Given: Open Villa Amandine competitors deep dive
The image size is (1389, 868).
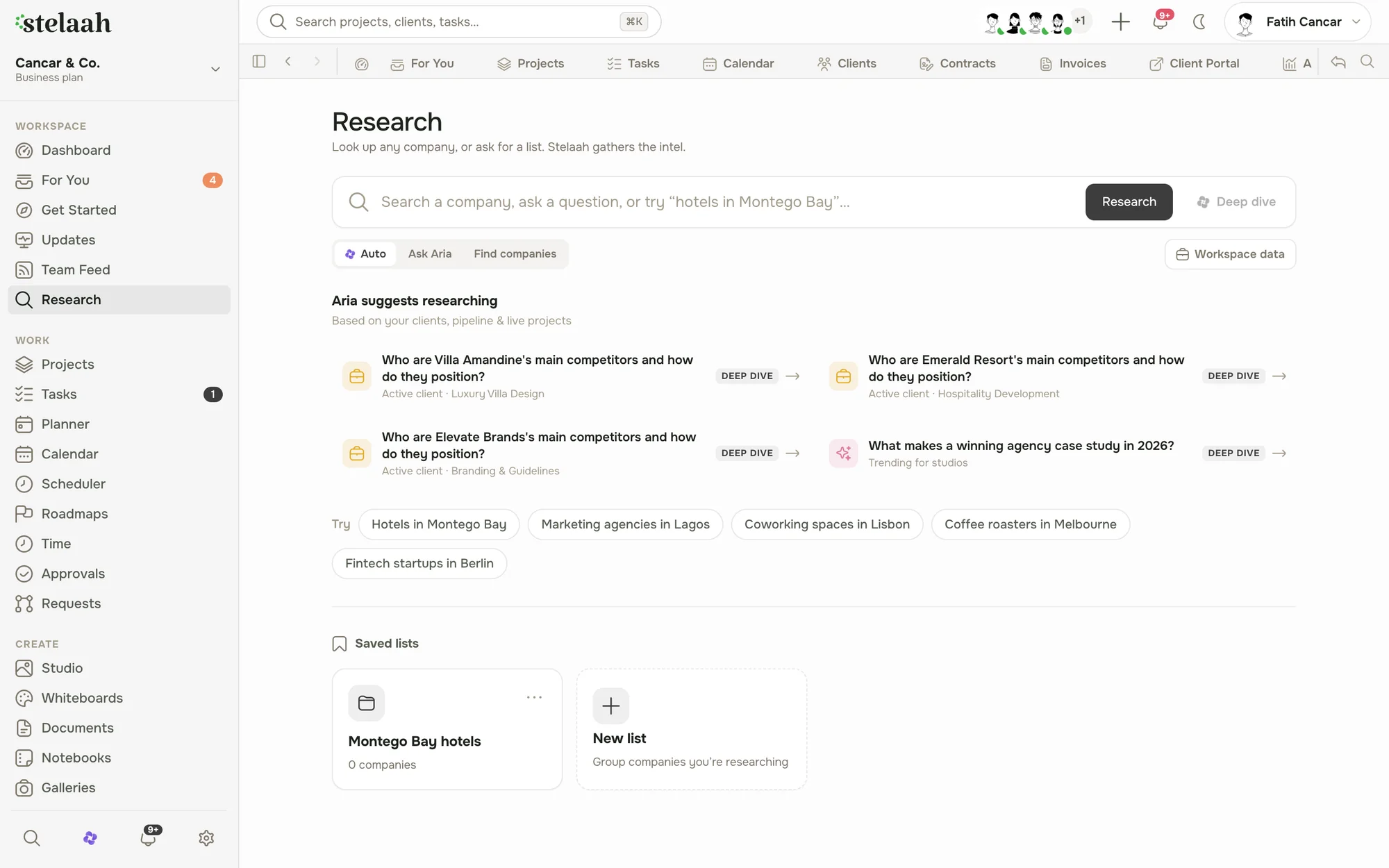Looking at the screenshot, I should [571, 376].
